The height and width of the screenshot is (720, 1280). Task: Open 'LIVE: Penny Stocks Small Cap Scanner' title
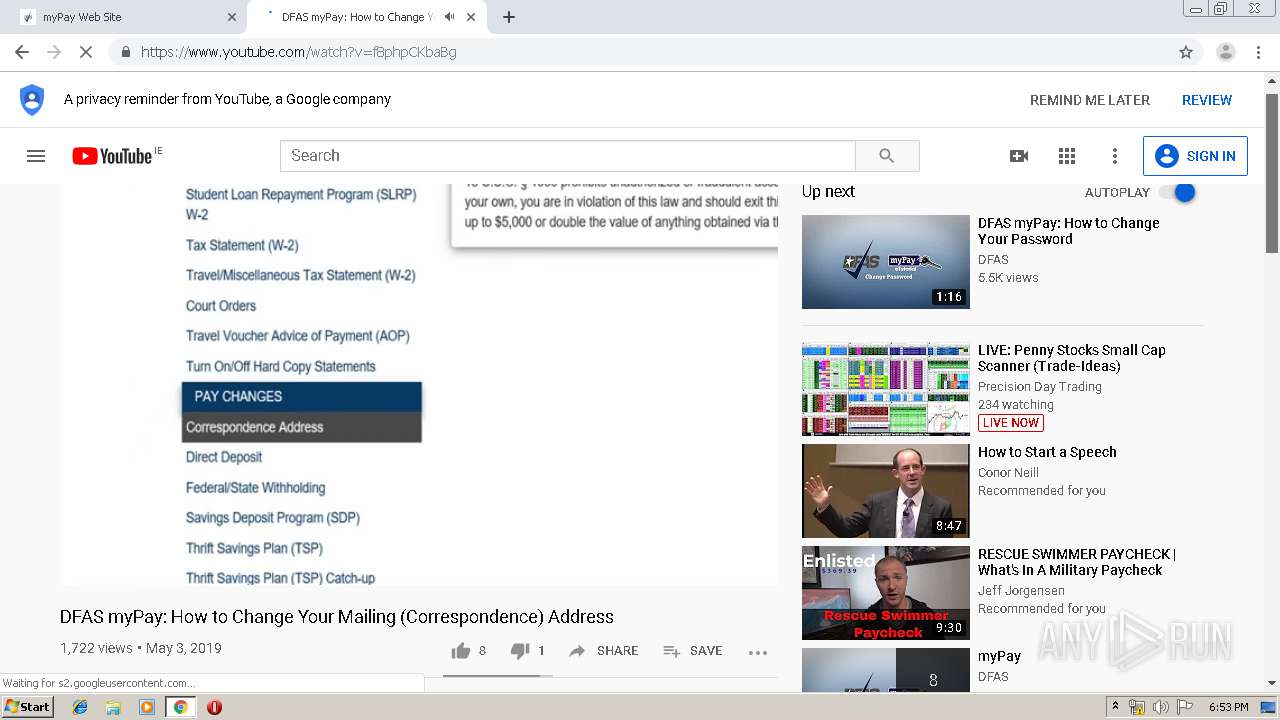[1072, 358]
